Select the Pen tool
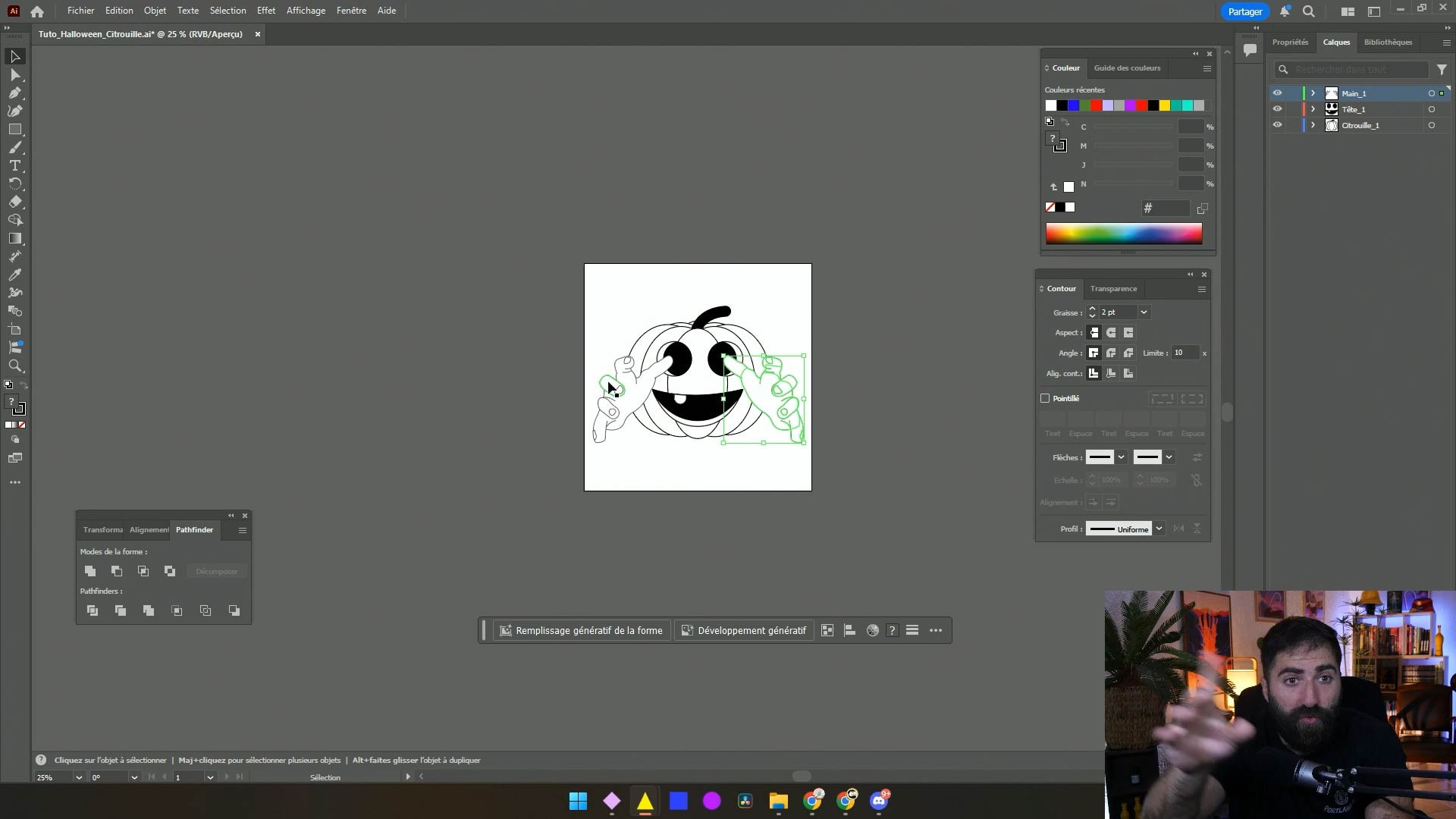Screen dimensions: 1456x819 pos(15,93)
